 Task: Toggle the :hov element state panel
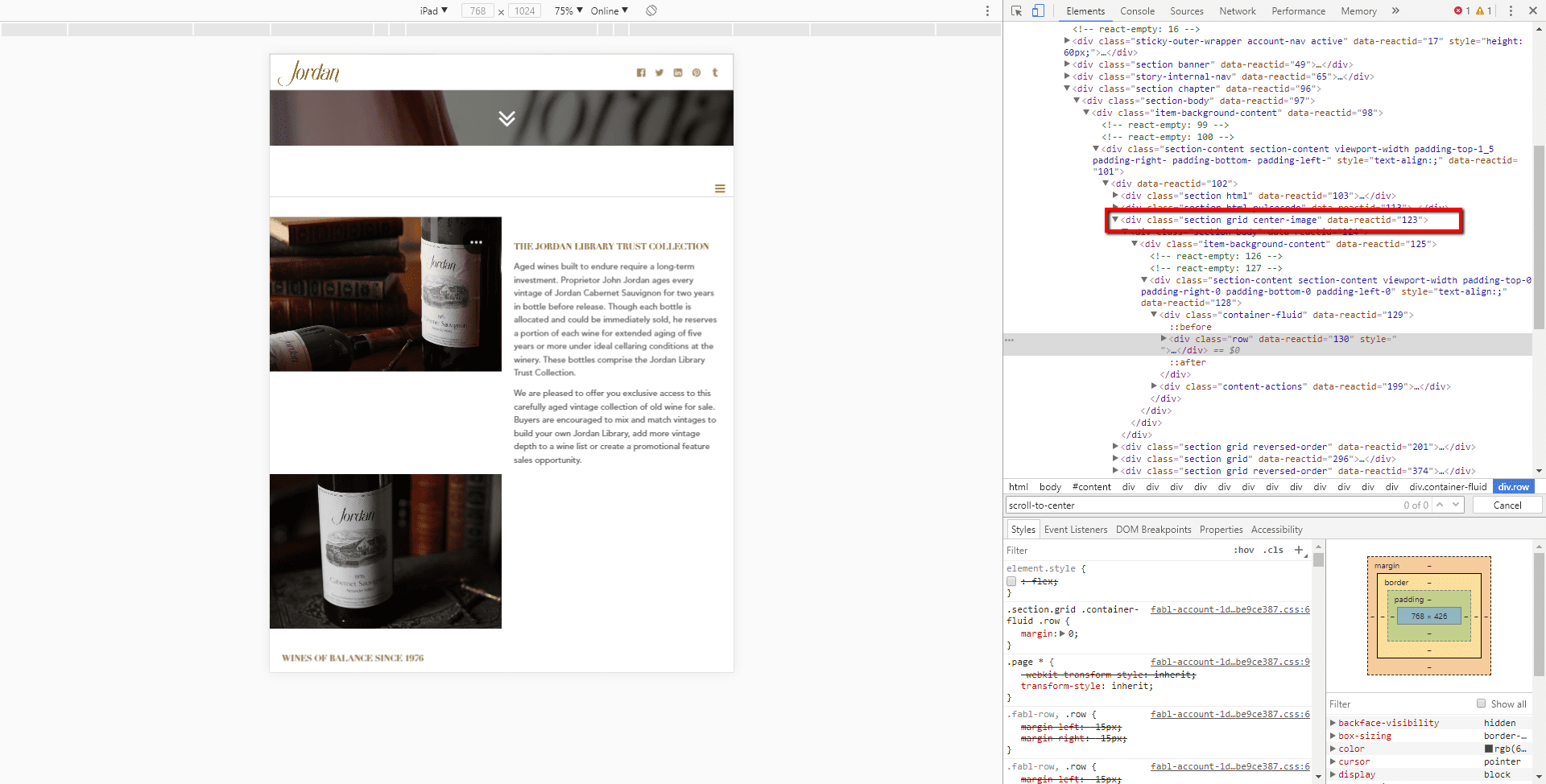pyautogui.click(x=1243, y=551)
